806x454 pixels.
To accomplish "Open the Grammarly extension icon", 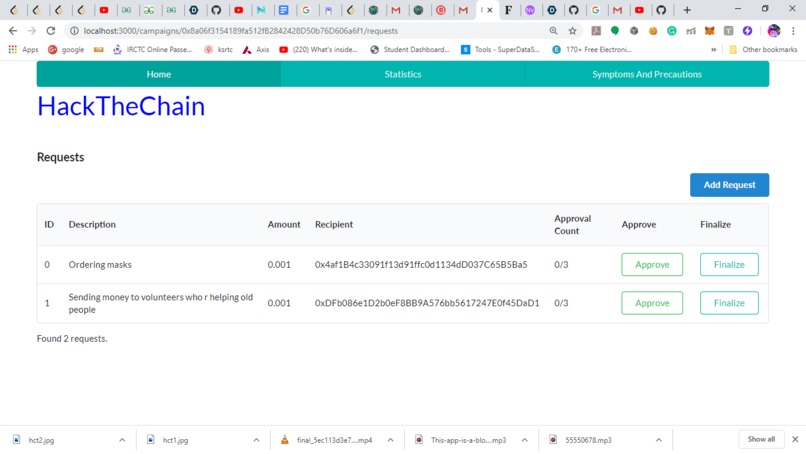I will click(x=671, y=31).
